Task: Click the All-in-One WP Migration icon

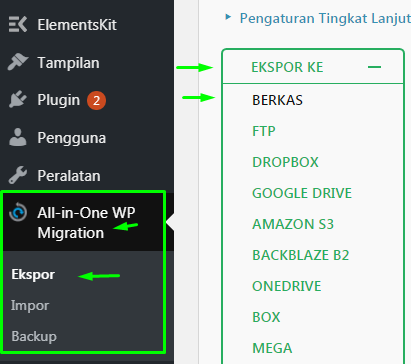Action: click(18, 212)
